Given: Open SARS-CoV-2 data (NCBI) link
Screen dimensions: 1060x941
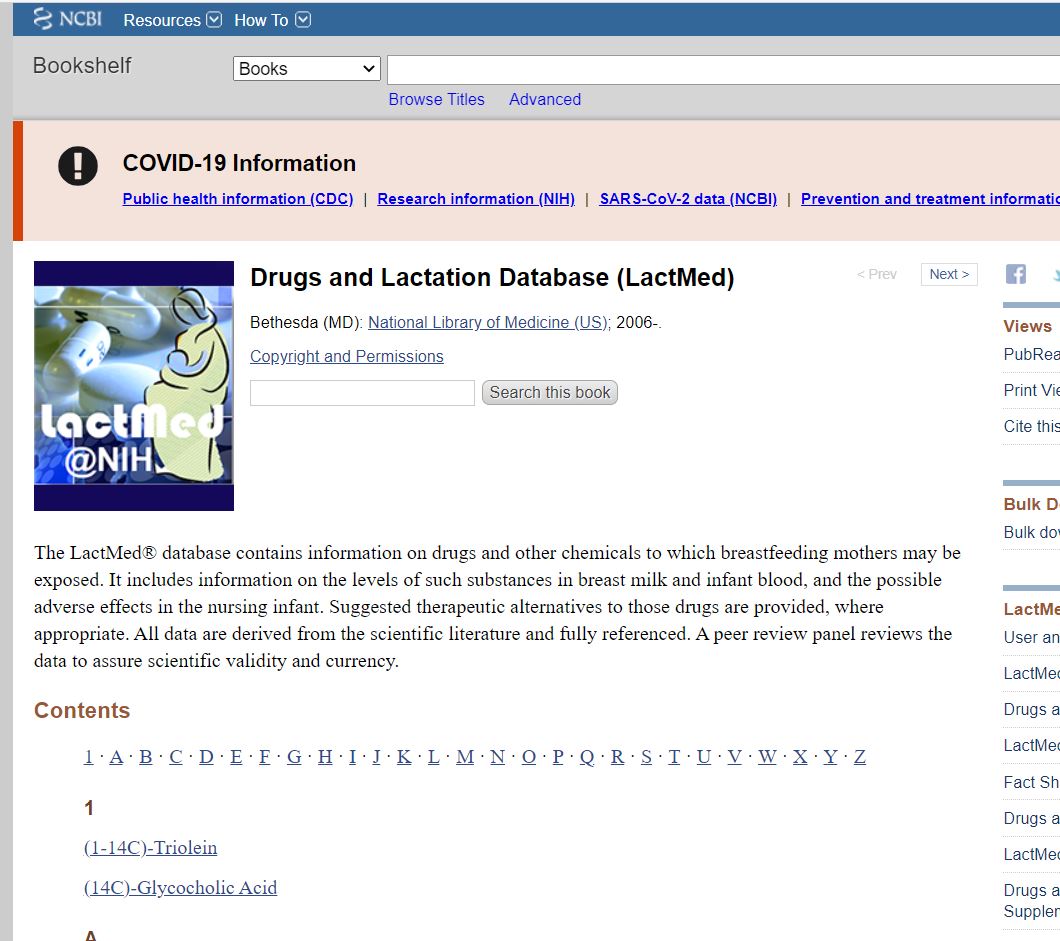Looking at the screenshot, I should click(688, 199).
